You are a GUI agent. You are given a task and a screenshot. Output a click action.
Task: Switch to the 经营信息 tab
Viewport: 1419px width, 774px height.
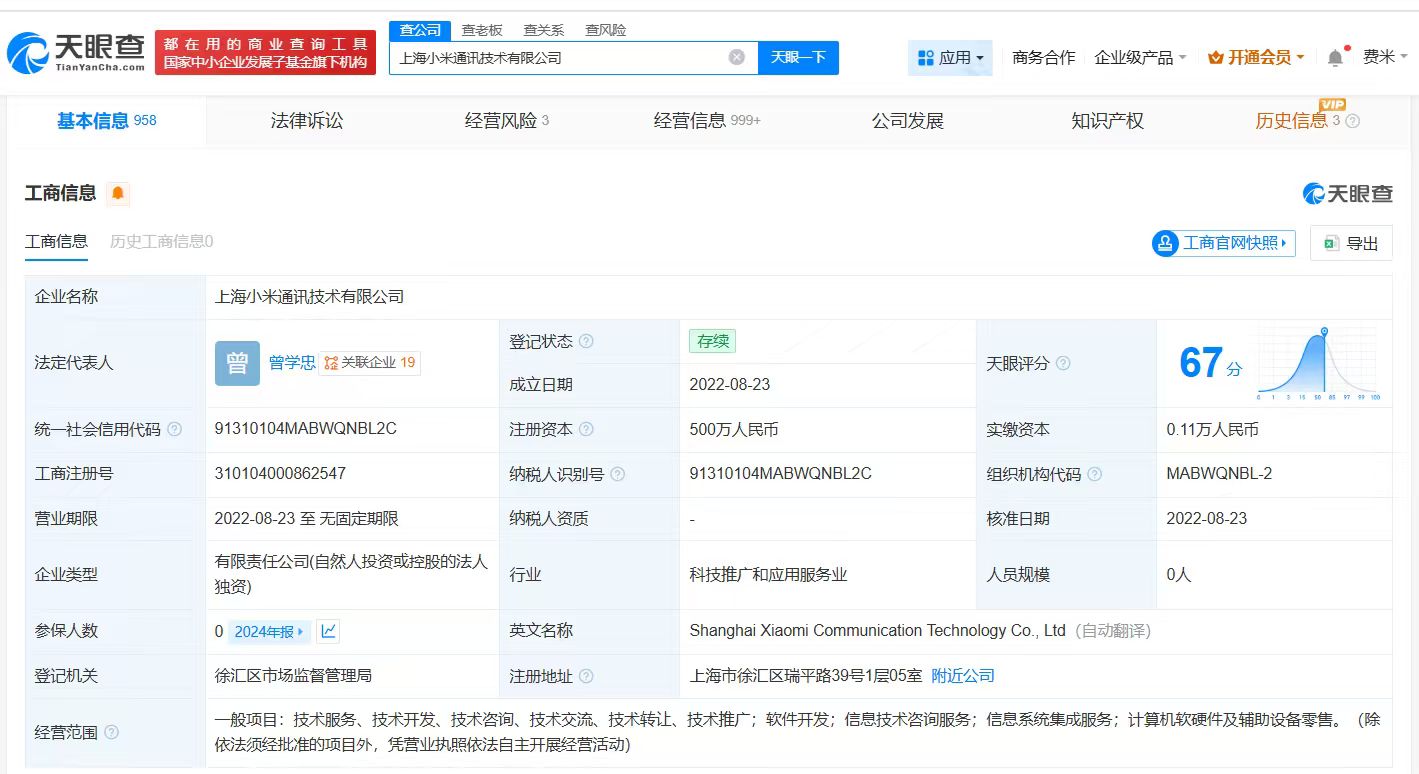coord(707,121)
